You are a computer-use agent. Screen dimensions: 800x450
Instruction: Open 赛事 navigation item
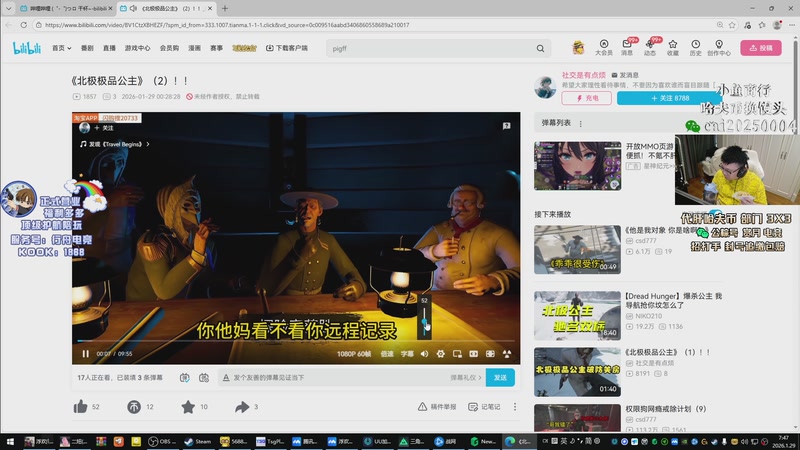pyautogui.click(x=216, y=48)
